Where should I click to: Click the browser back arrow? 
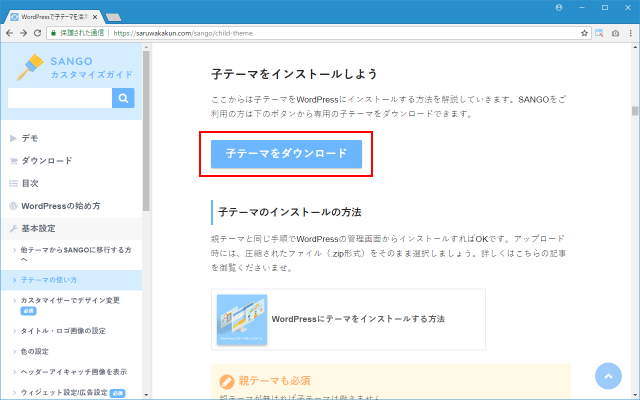(x=9, y=33)
